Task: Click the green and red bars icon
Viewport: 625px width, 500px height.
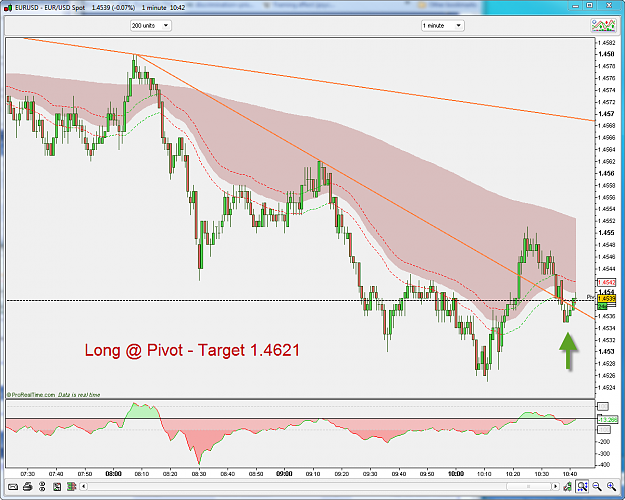Action: pos(71,486)
